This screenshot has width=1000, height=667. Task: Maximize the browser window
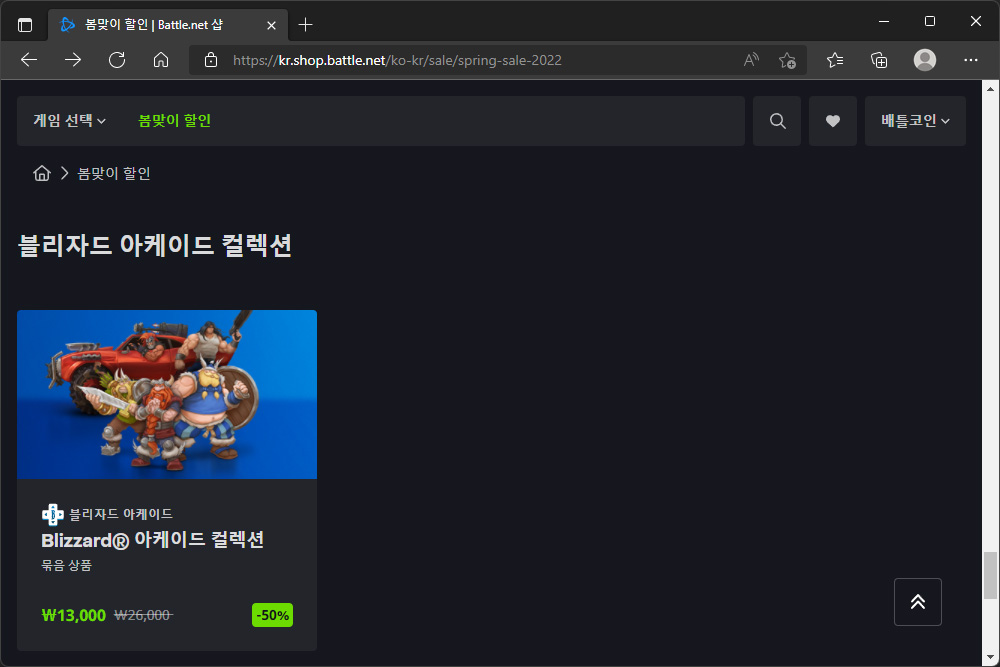click(930, 21)
